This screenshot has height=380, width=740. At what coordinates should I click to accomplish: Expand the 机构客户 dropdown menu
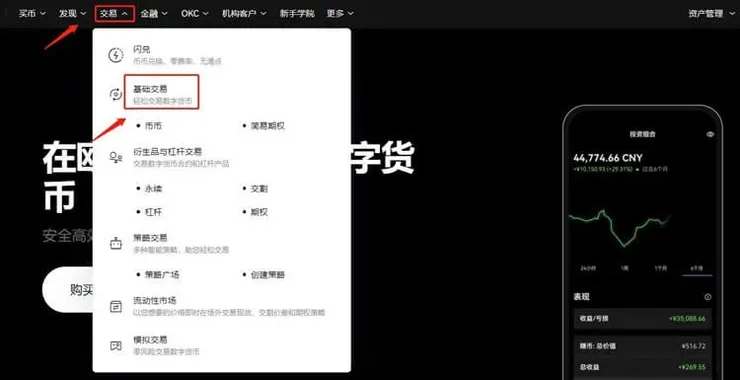click(244, 14)
